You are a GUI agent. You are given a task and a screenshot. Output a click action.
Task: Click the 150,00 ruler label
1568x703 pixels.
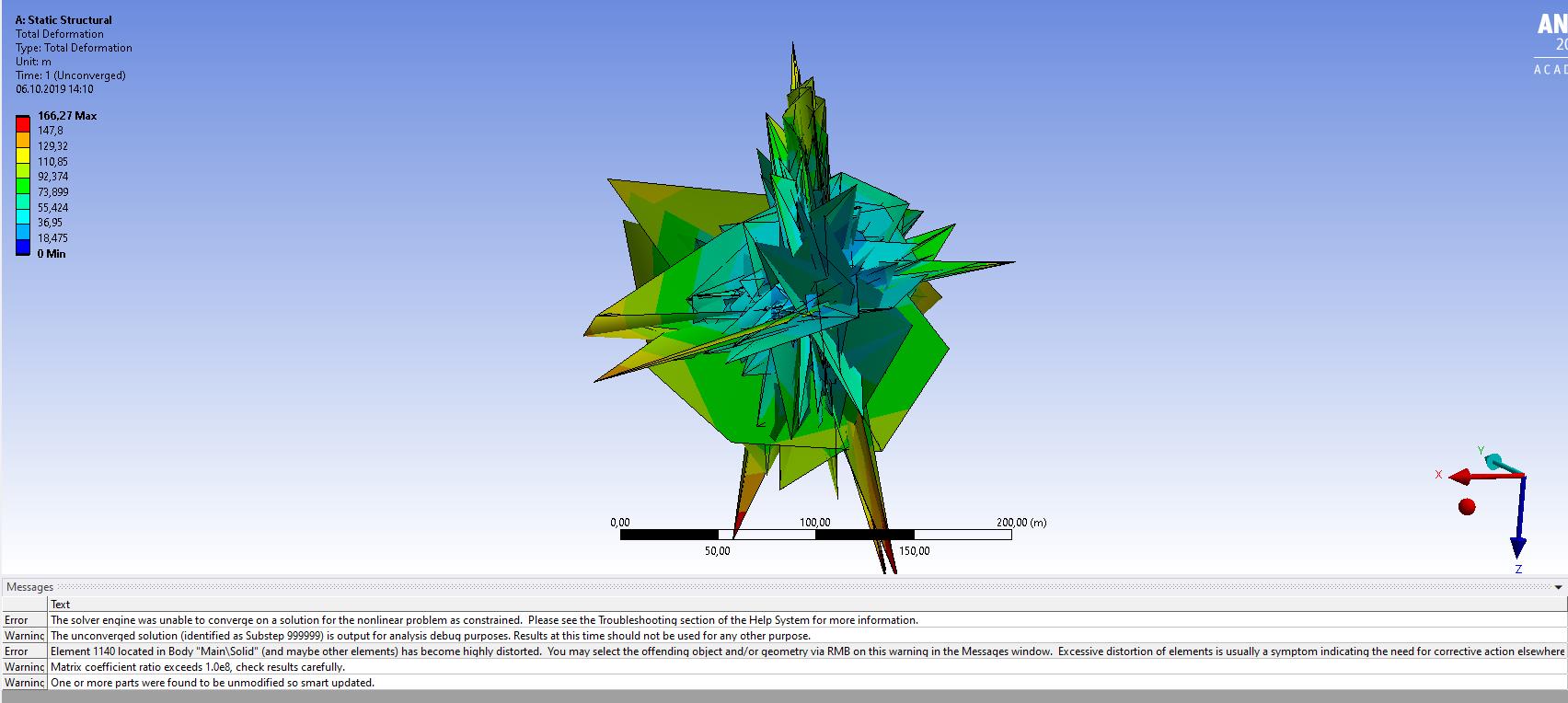(x=914, y=551)
